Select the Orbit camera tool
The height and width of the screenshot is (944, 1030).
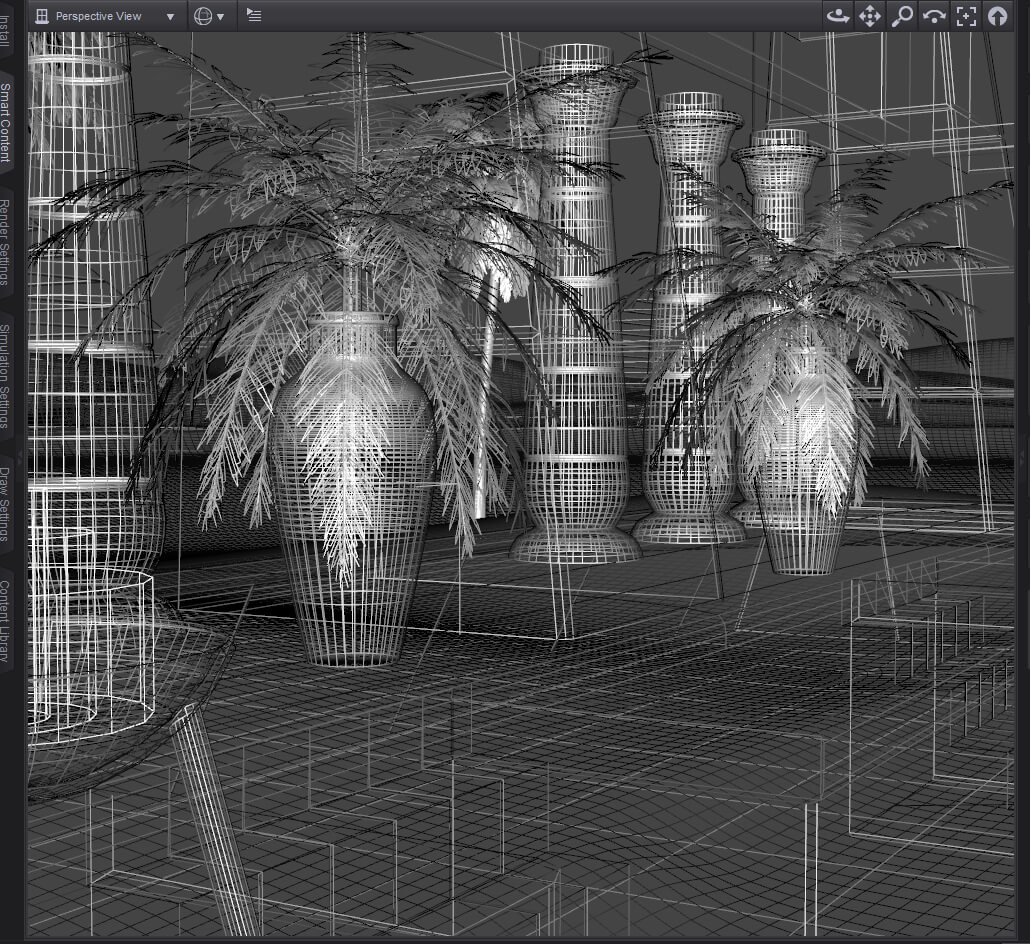(x=838, y=16)
